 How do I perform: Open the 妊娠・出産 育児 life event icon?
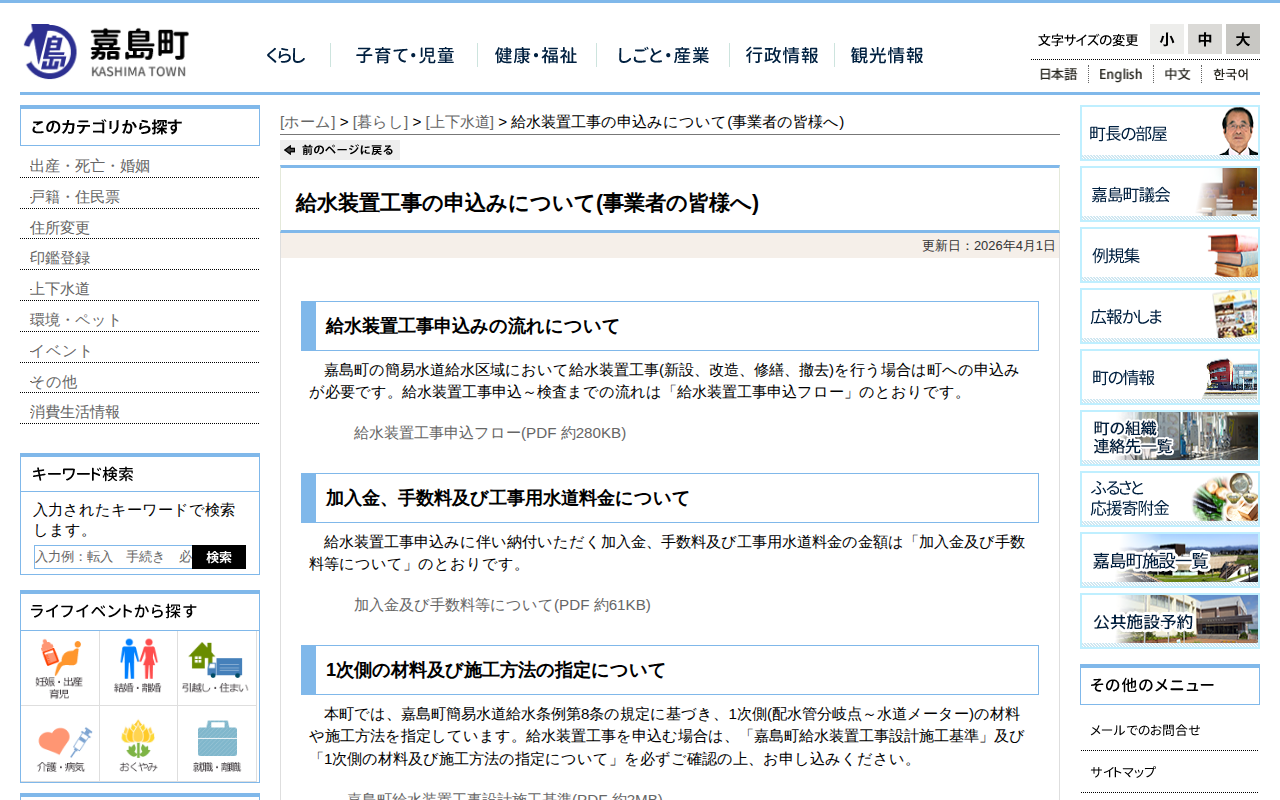tap(60, 669)
